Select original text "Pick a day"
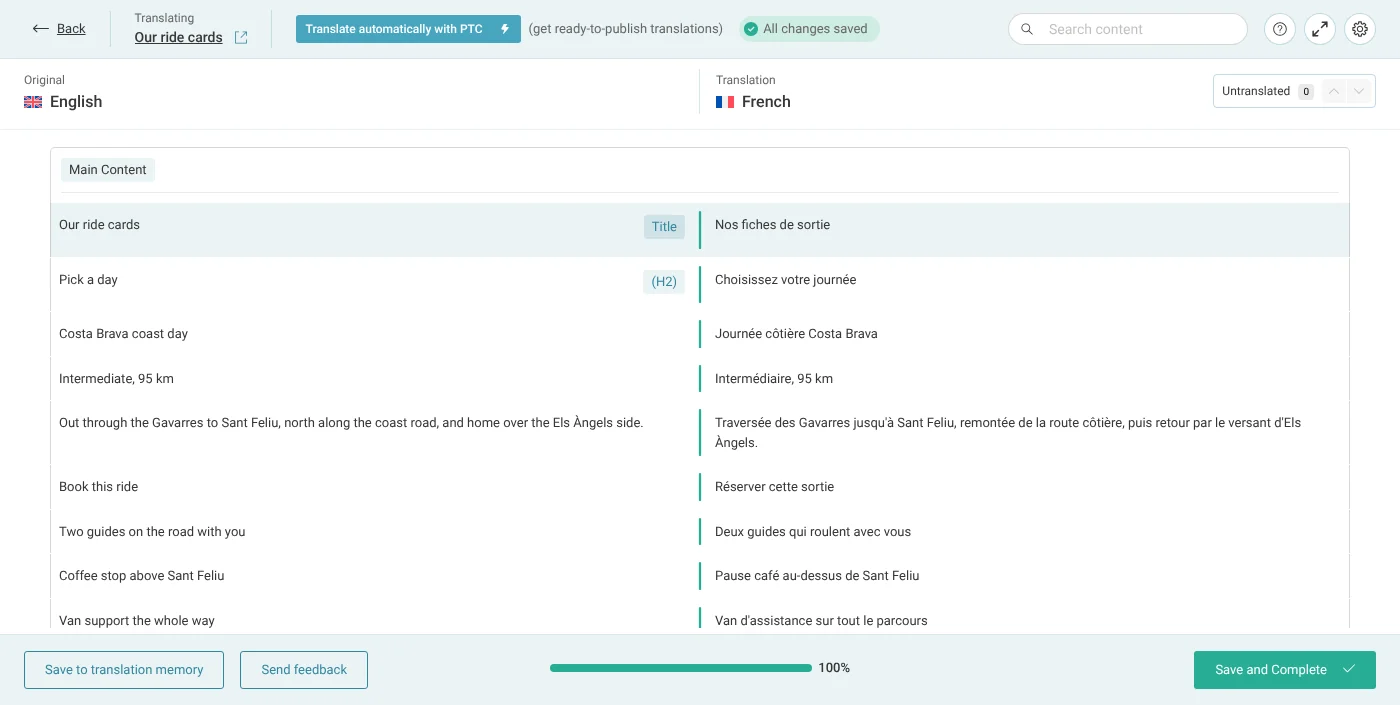The image size is (1400, 705). 88,280
